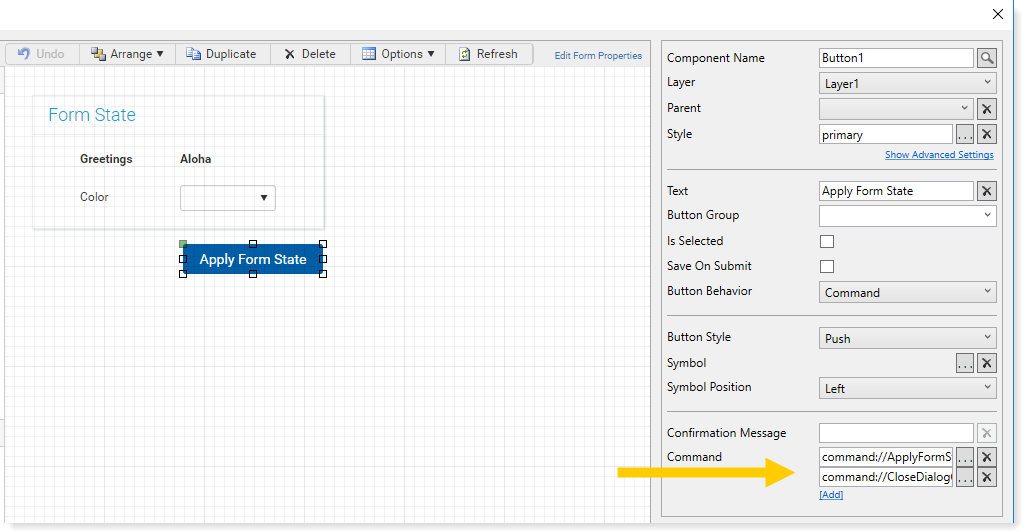The height and width of the screenshot is (532, 1029).
Task: Enable the Save On Submit checkbox
Action: pyautogui.click(x=827, y=266)
